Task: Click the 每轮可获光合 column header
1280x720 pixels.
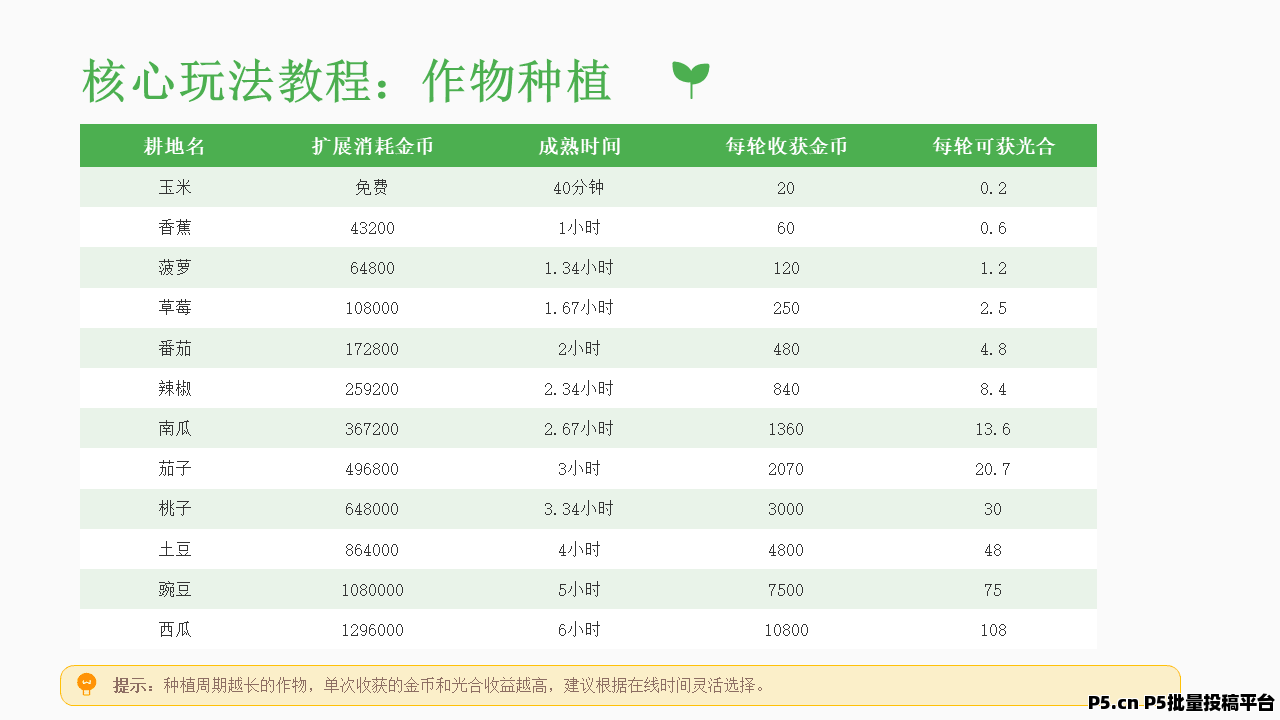Action: [x=993, y=146]
